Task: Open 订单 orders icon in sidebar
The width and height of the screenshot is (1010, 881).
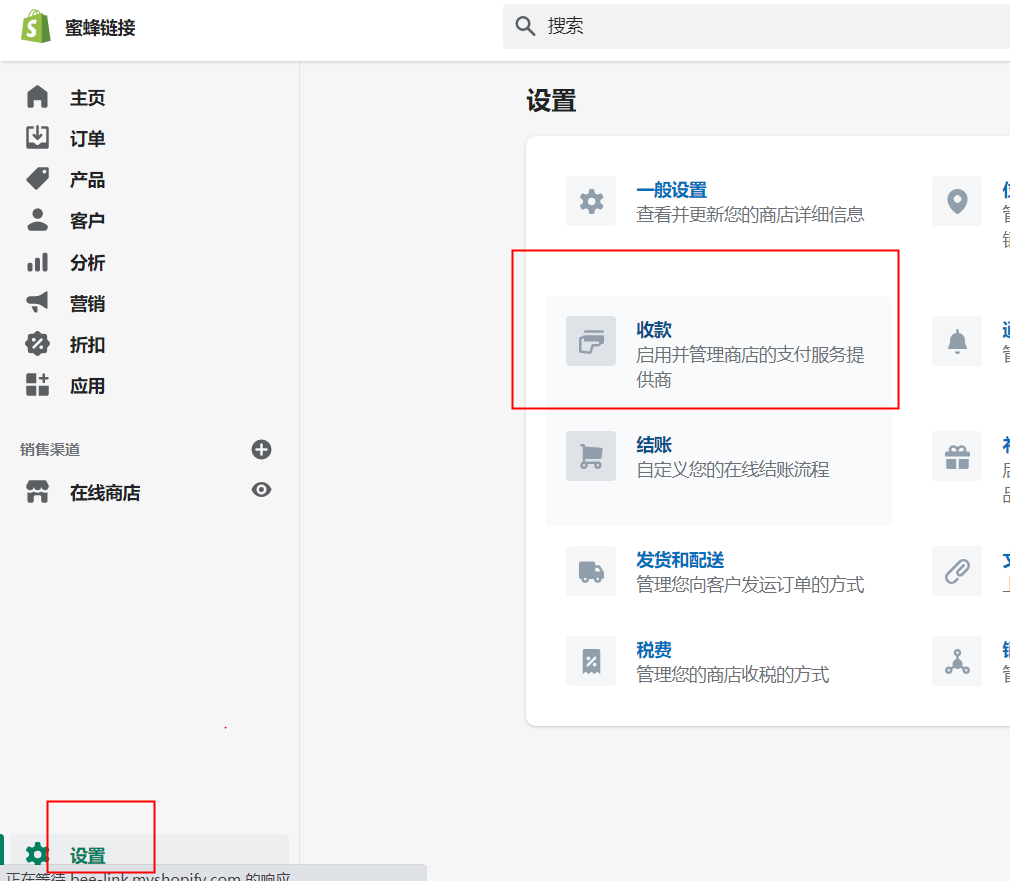Action: pyautogui.click(x=37, y=137)
